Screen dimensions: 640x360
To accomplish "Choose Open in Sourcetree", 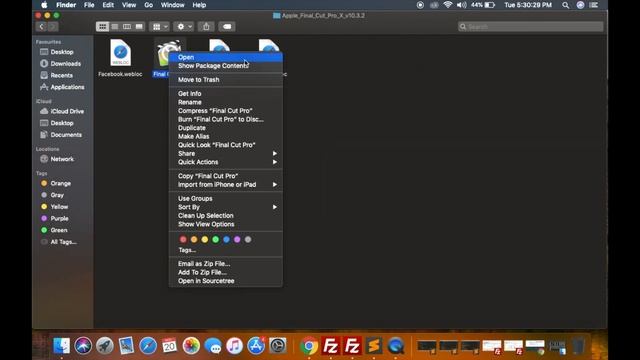I will click(226, 281).
